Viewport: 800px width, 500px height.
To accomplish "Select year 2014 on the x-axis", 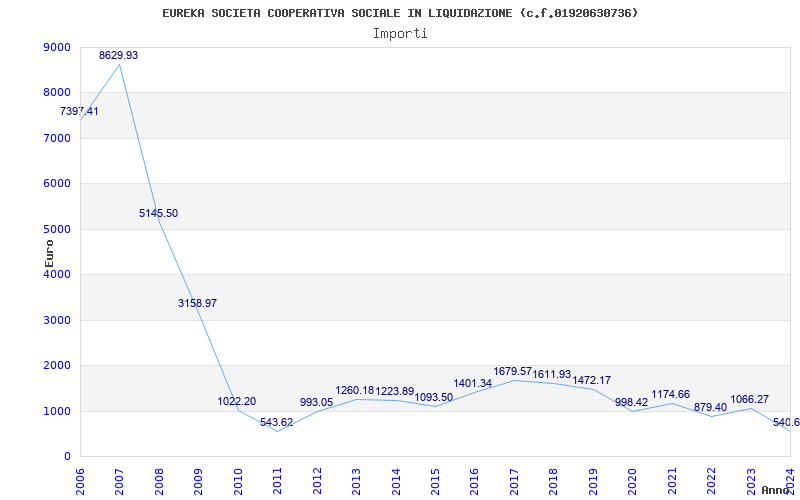I will (395, 481).
